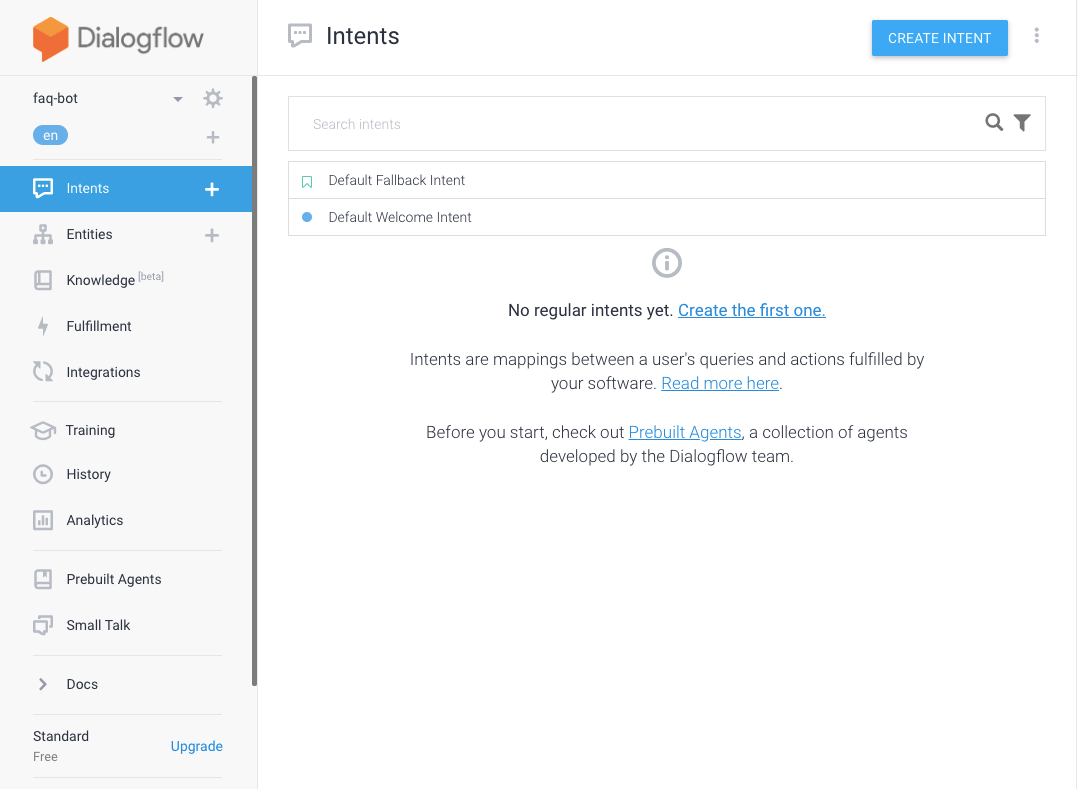Screen dimensions: 1078x789
Task: Select the en language pill
Action: (50, 135)
